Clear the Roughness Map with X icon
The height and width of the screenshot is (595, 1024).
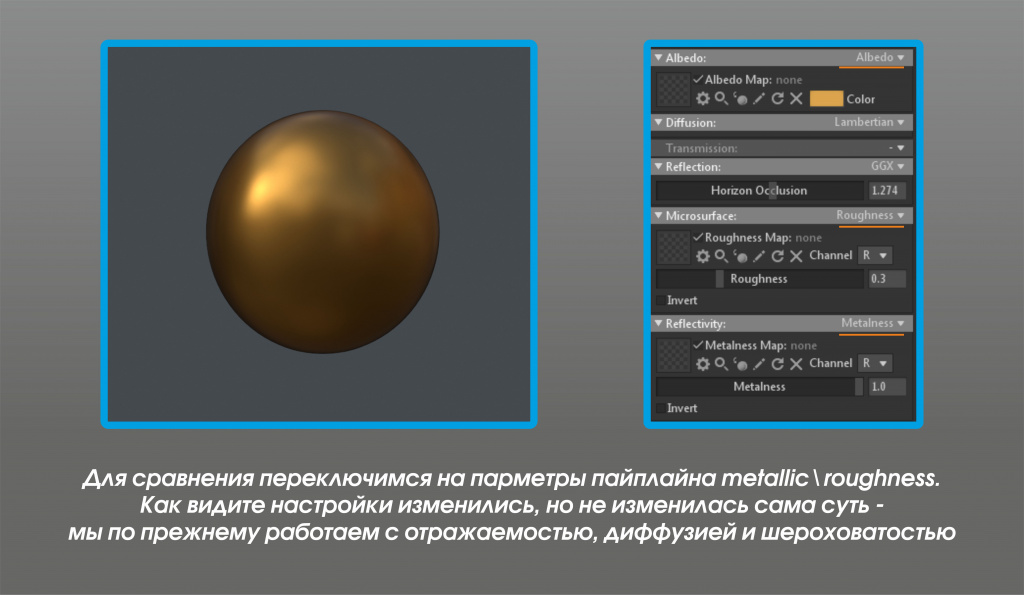(796, 256)
